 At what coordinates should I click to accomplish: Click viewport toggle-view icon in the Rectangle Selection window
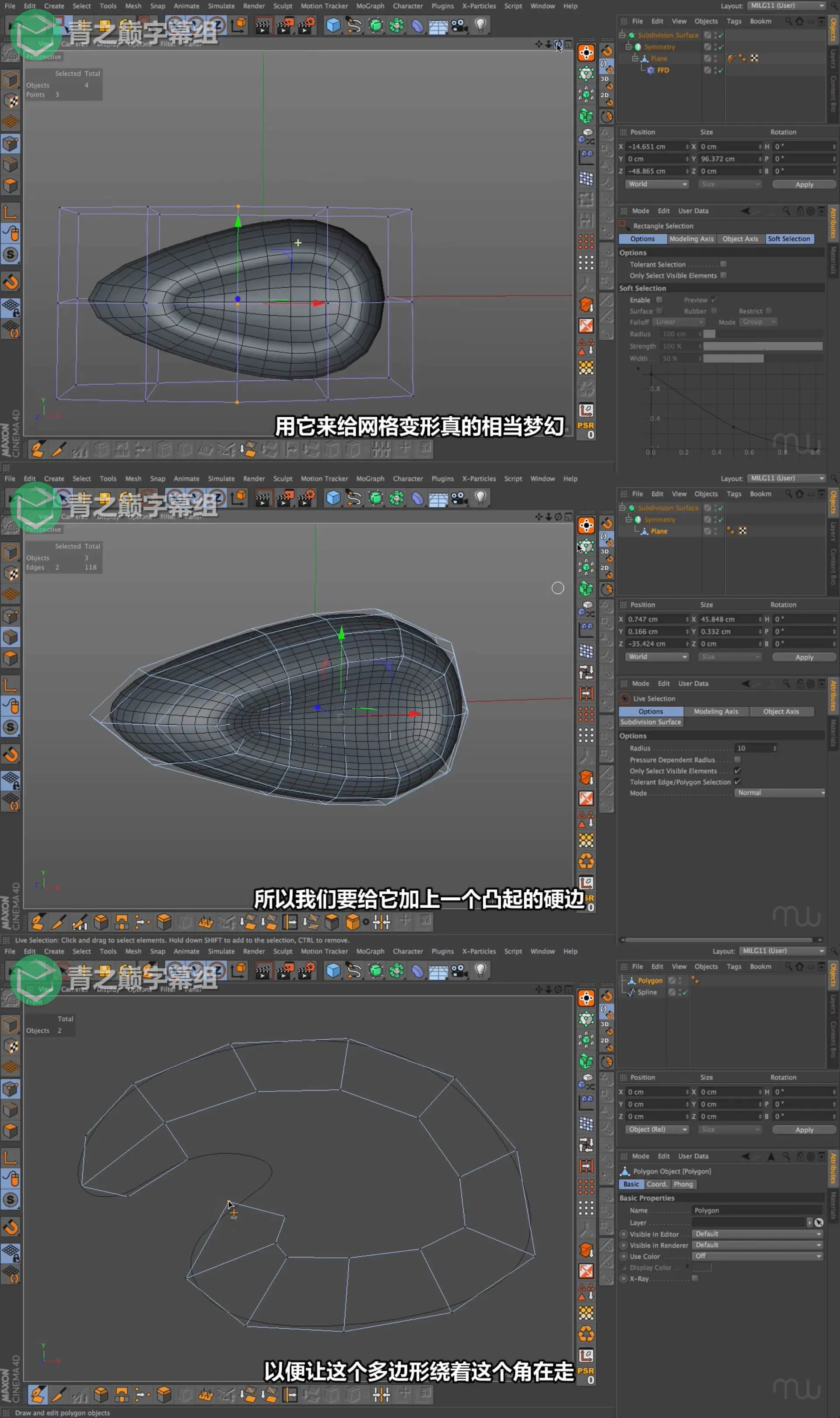568,44
